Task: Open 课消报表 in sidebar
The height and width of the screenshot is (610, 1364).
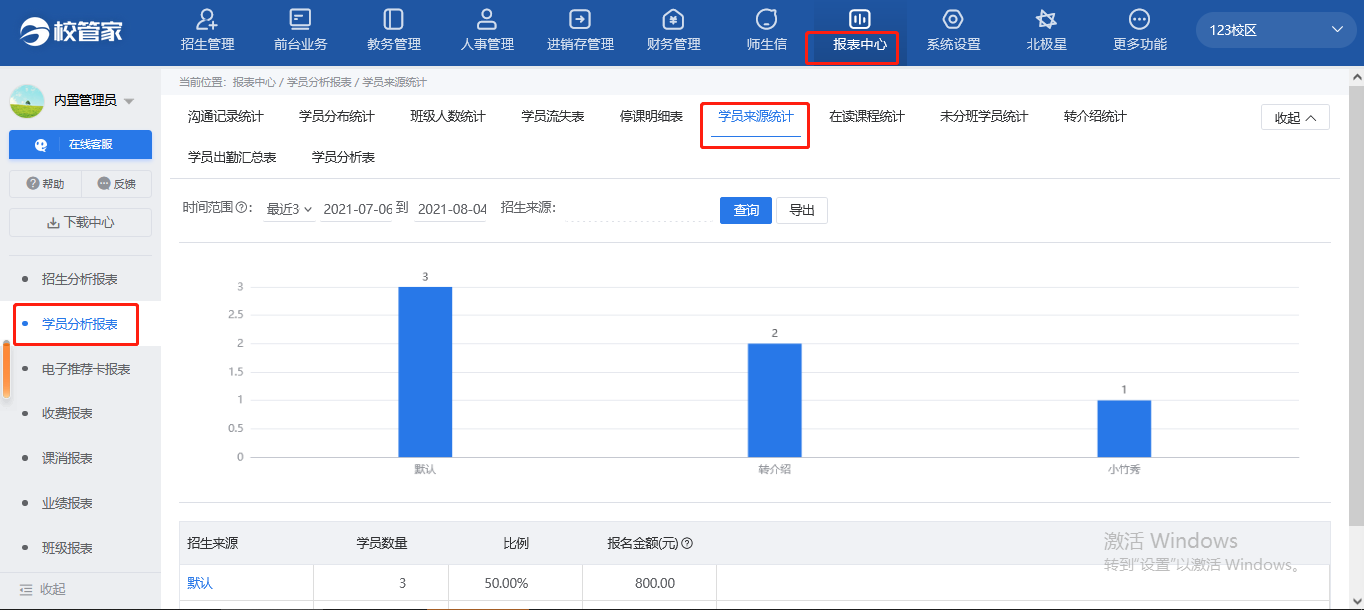Action: pyautogui.click(x=80, y=458)
